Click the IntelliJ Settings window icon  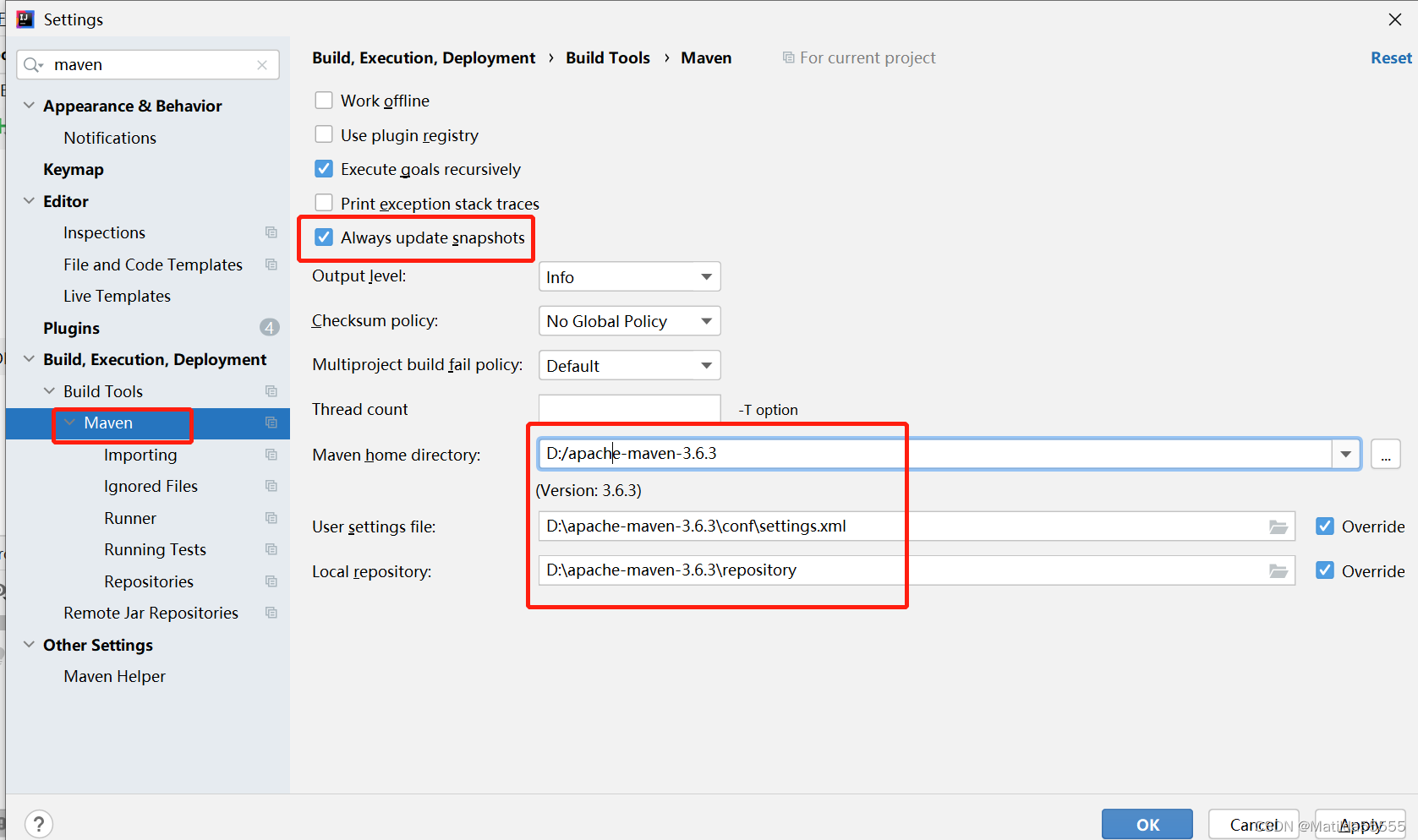pos(25,19)
